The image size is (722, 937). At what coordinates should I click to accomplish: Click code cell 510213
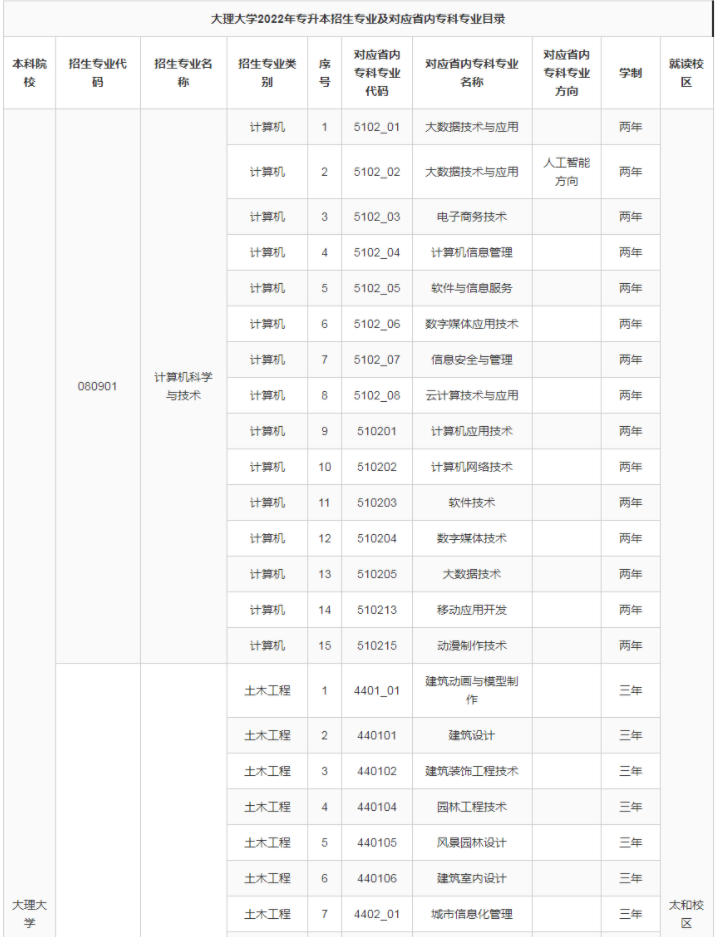[x=377, y=610]
